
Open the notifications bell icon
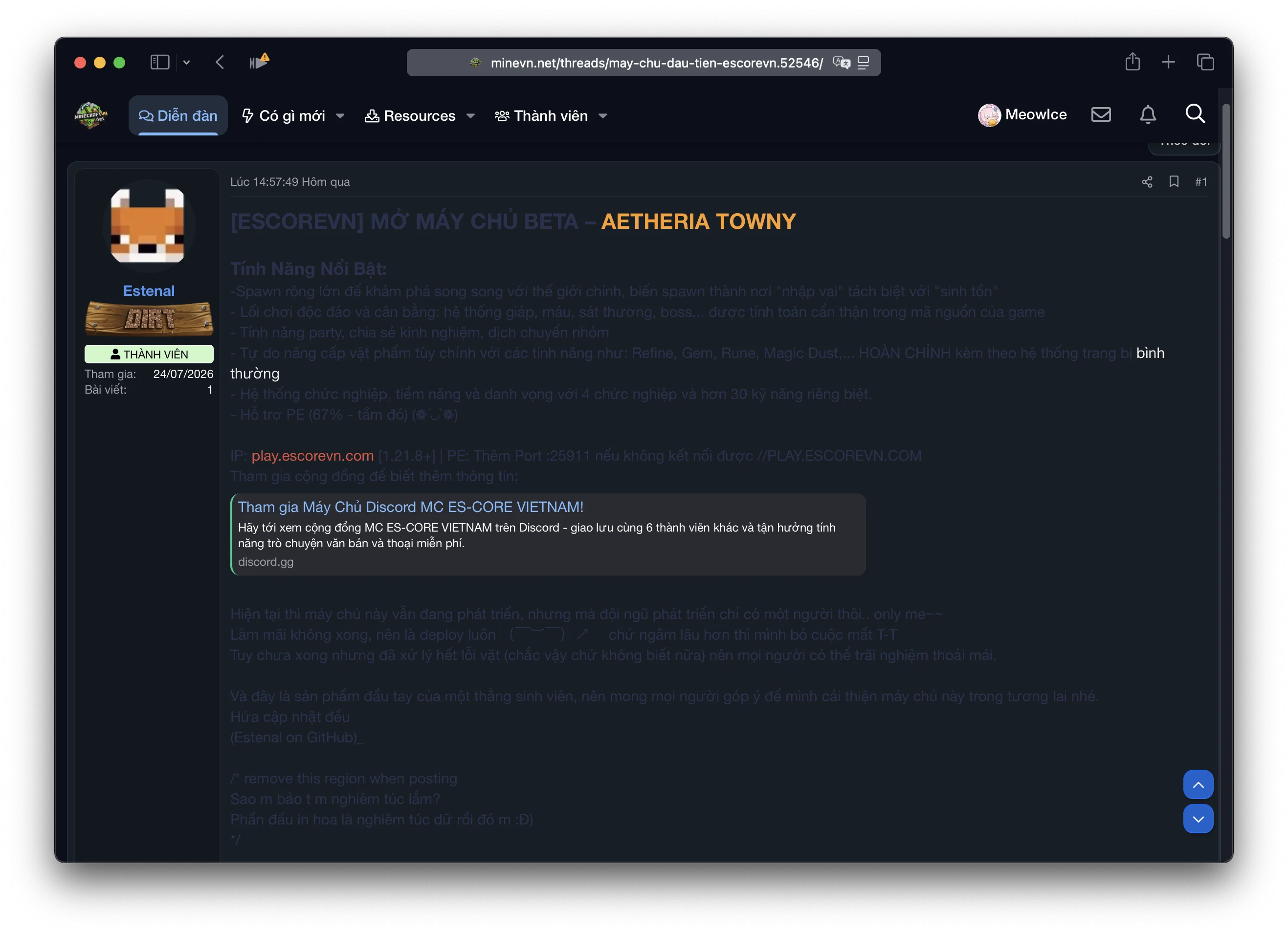[x=1148, y=115]
